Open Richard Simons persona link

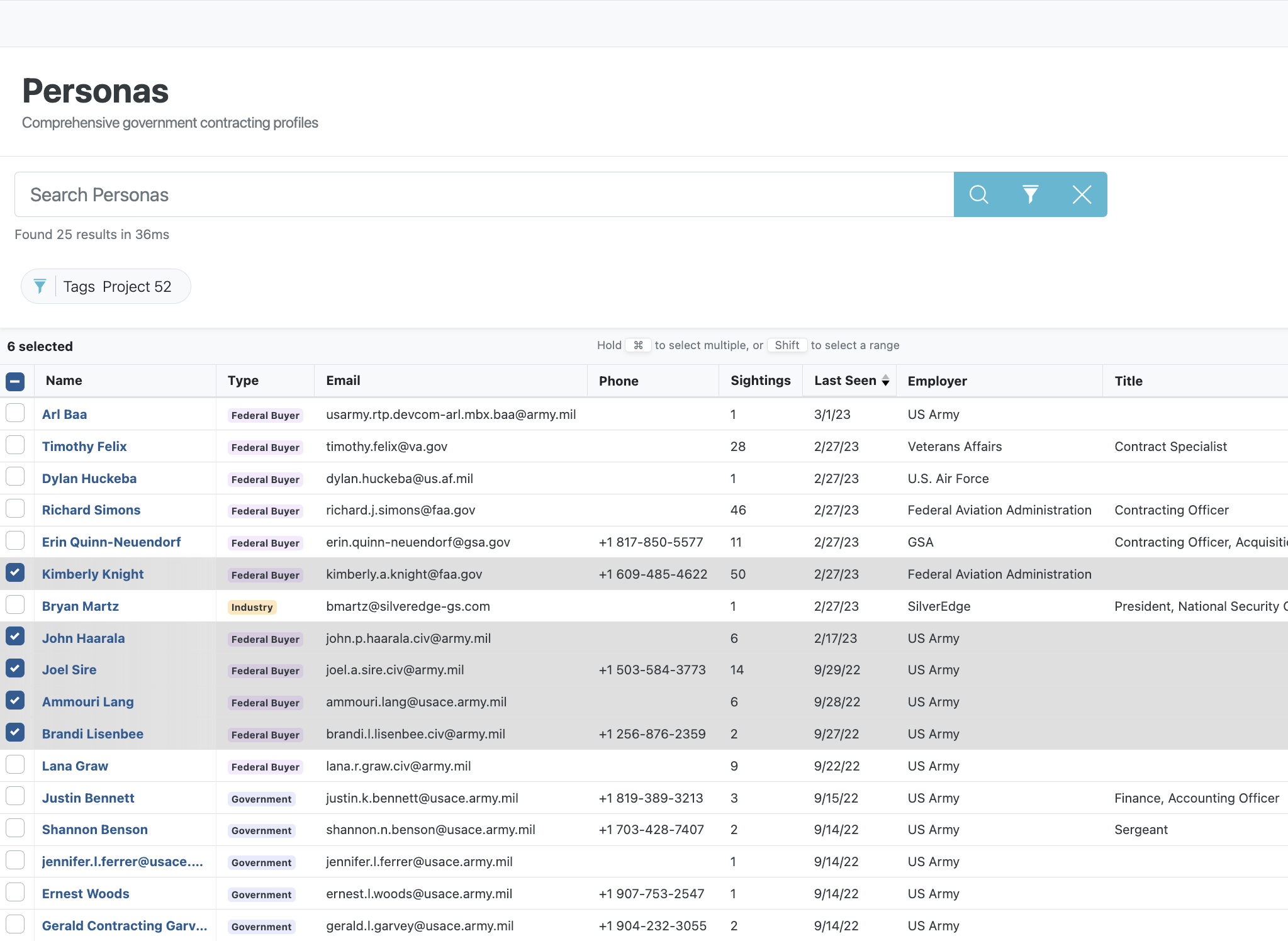[91, 510]
